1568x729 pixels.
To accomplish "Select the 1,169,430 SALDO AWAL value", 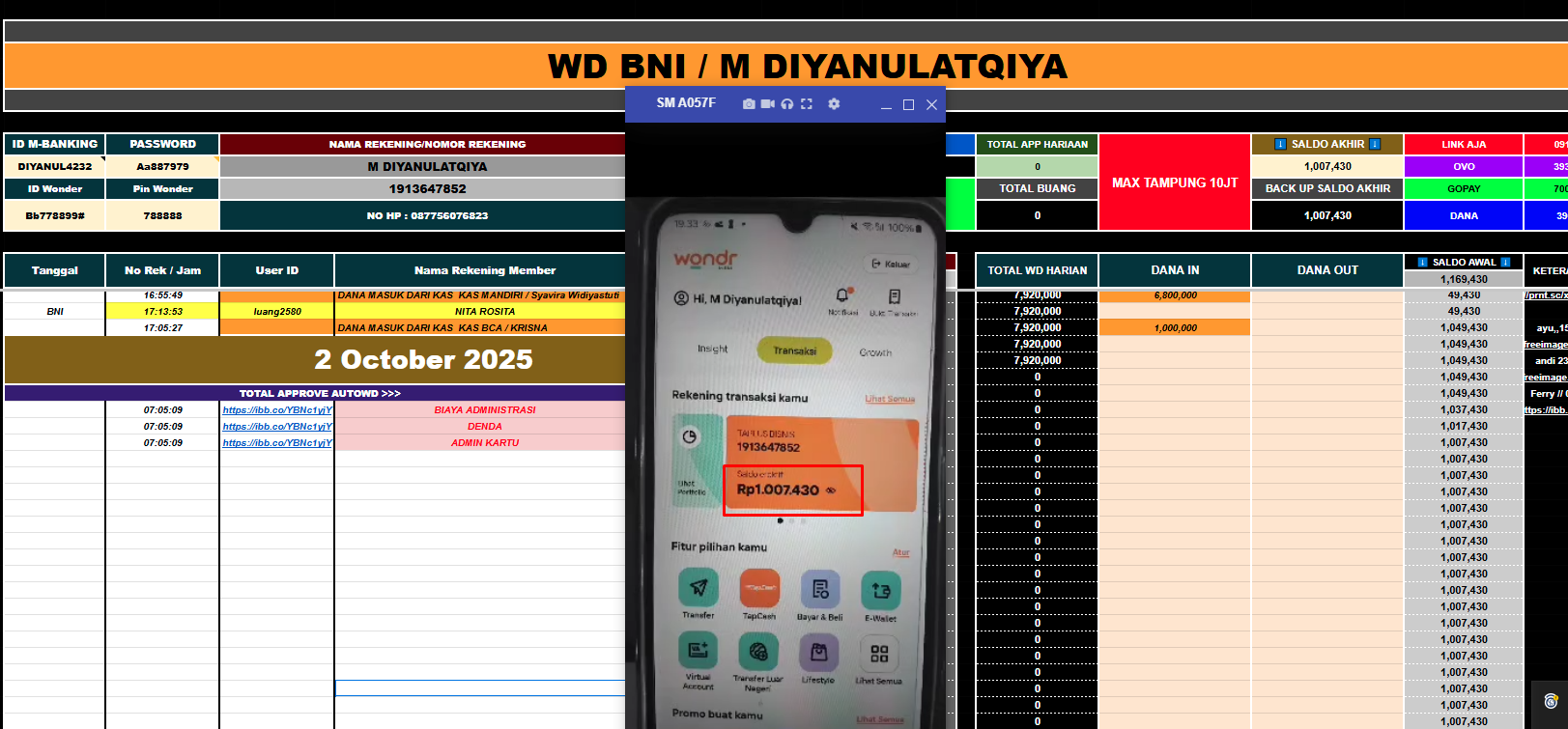I will coord(1464,279).
